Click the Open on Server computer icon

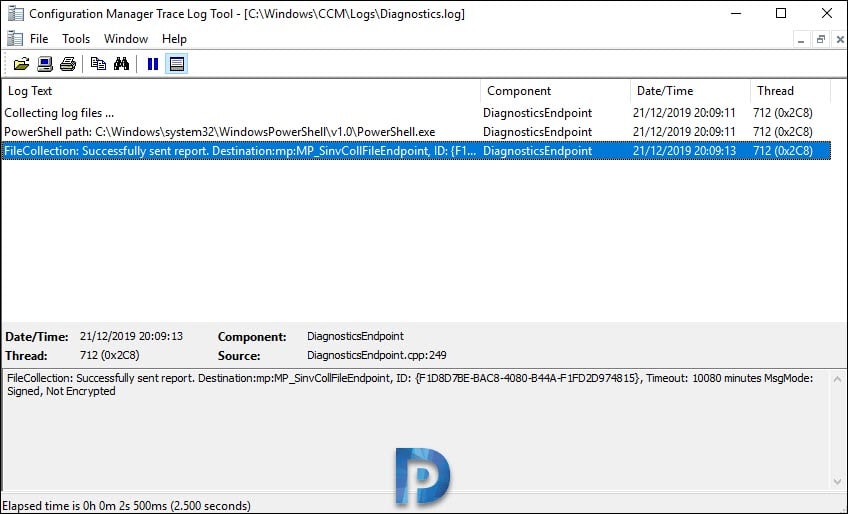[44, 64]
